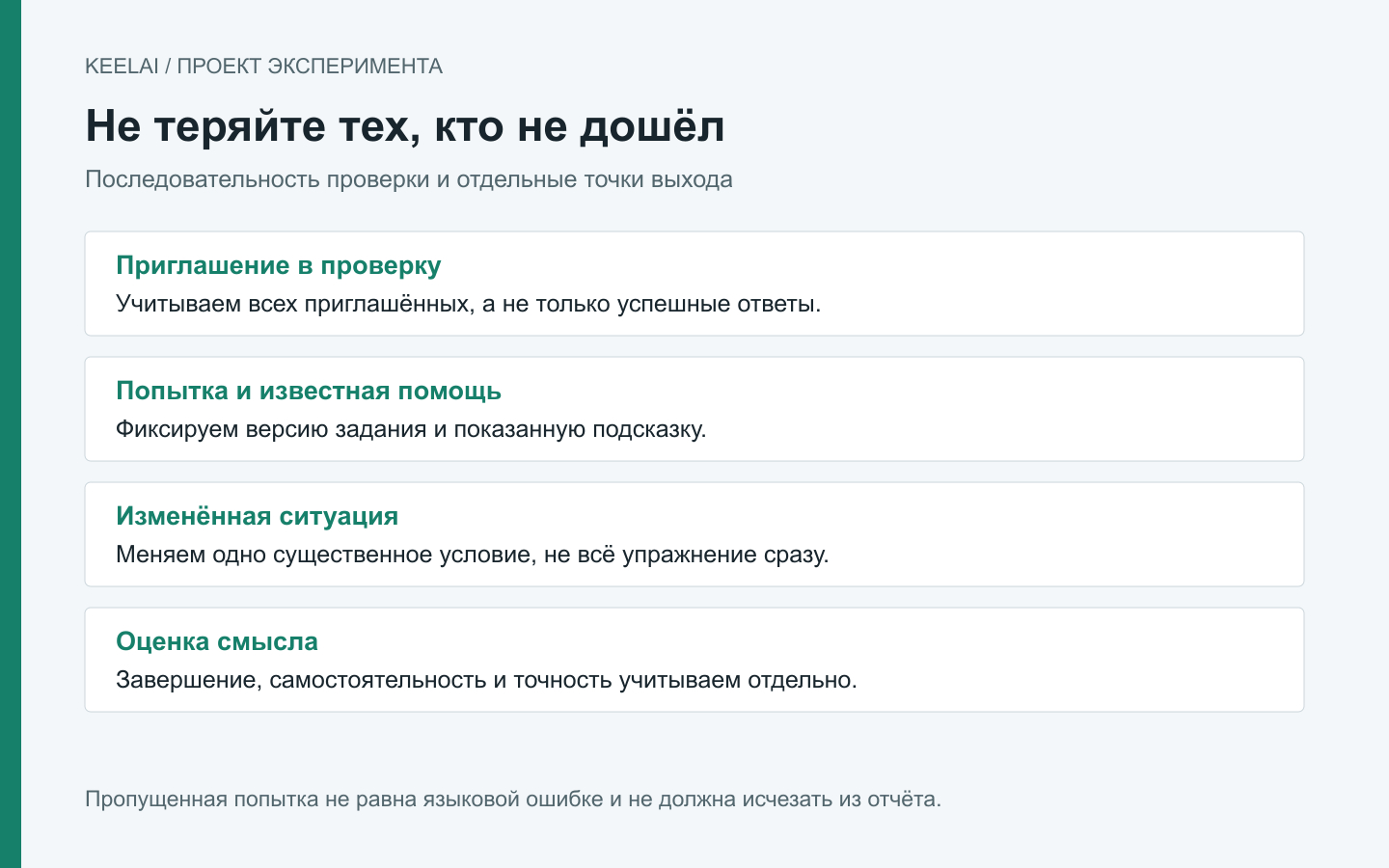Select the card title "Приглашение в проверку"
1389x868 pixels.
279,265
